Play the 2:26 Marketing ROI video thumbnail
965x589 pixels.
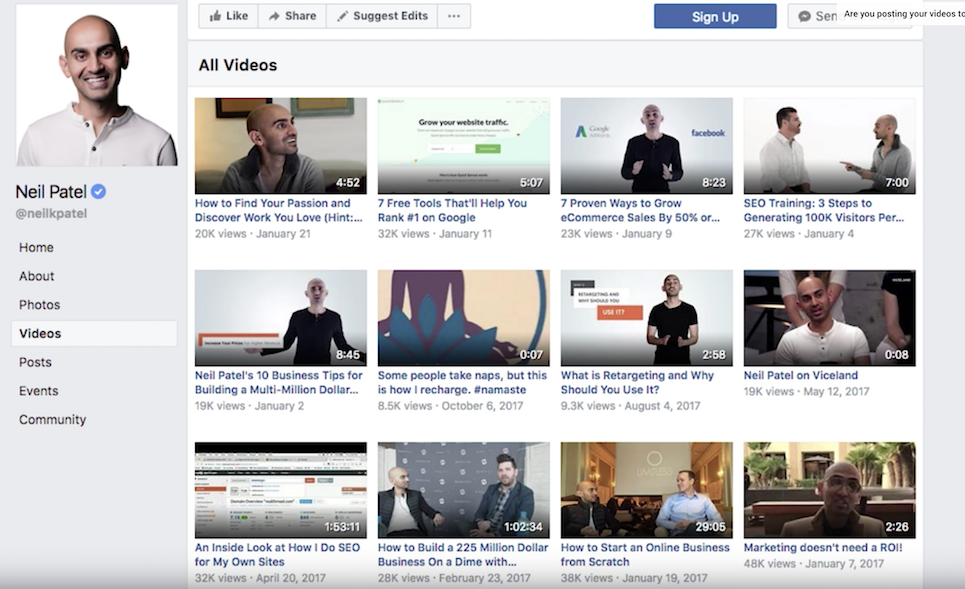pos(829,491)
